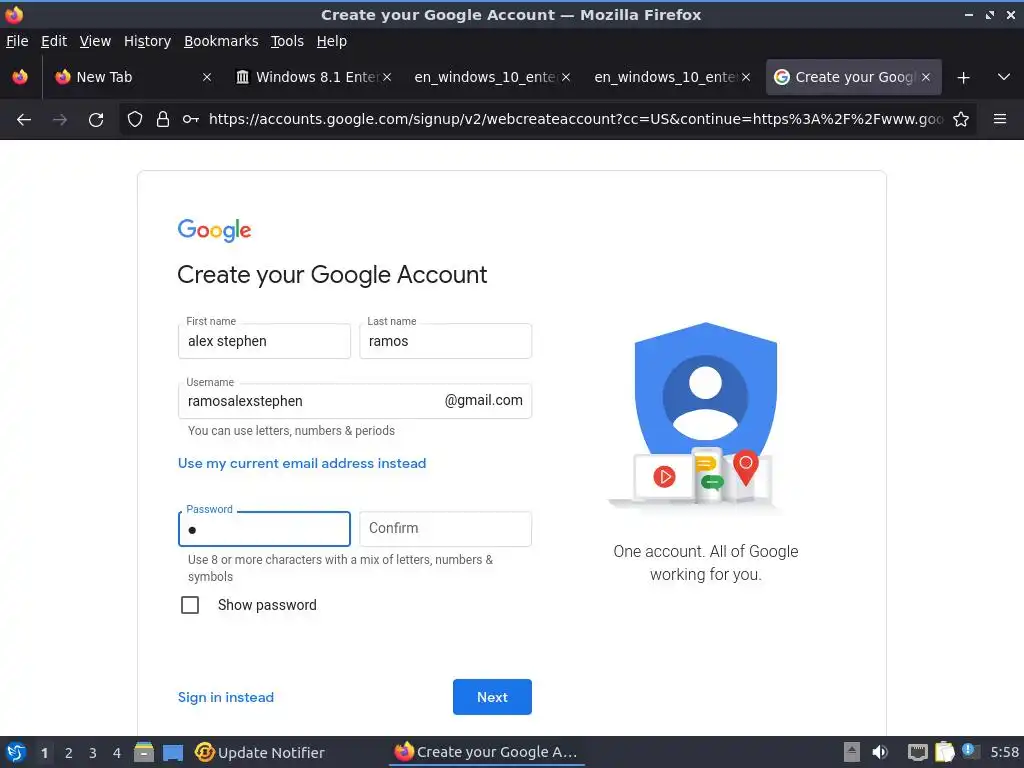Enable the Show password checkbox
The height and width of the screenshot is (768, 1024).
coord(190,605)
